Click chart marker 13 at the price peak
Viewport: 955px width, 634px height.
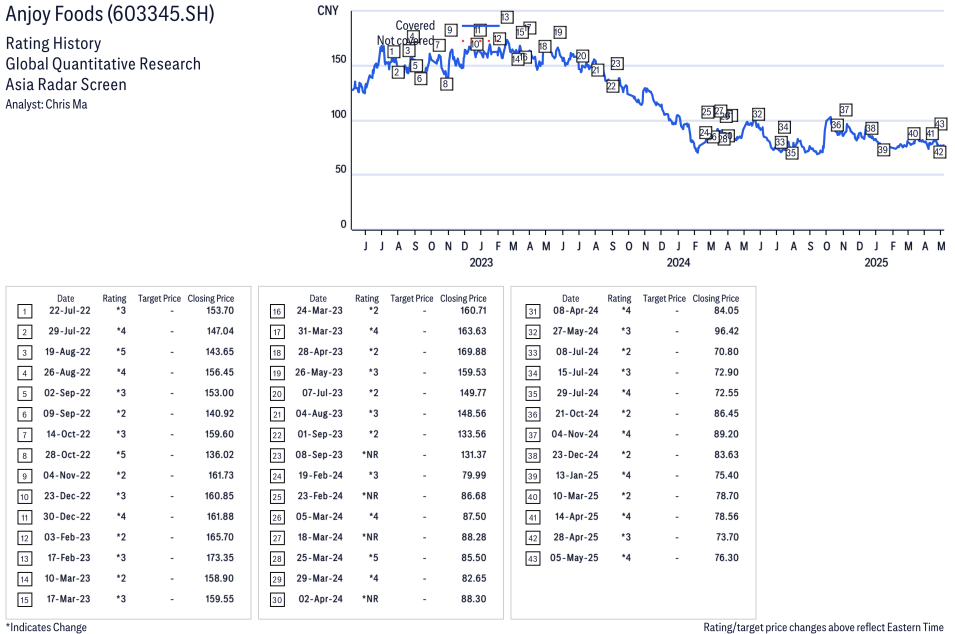(506, 17)
